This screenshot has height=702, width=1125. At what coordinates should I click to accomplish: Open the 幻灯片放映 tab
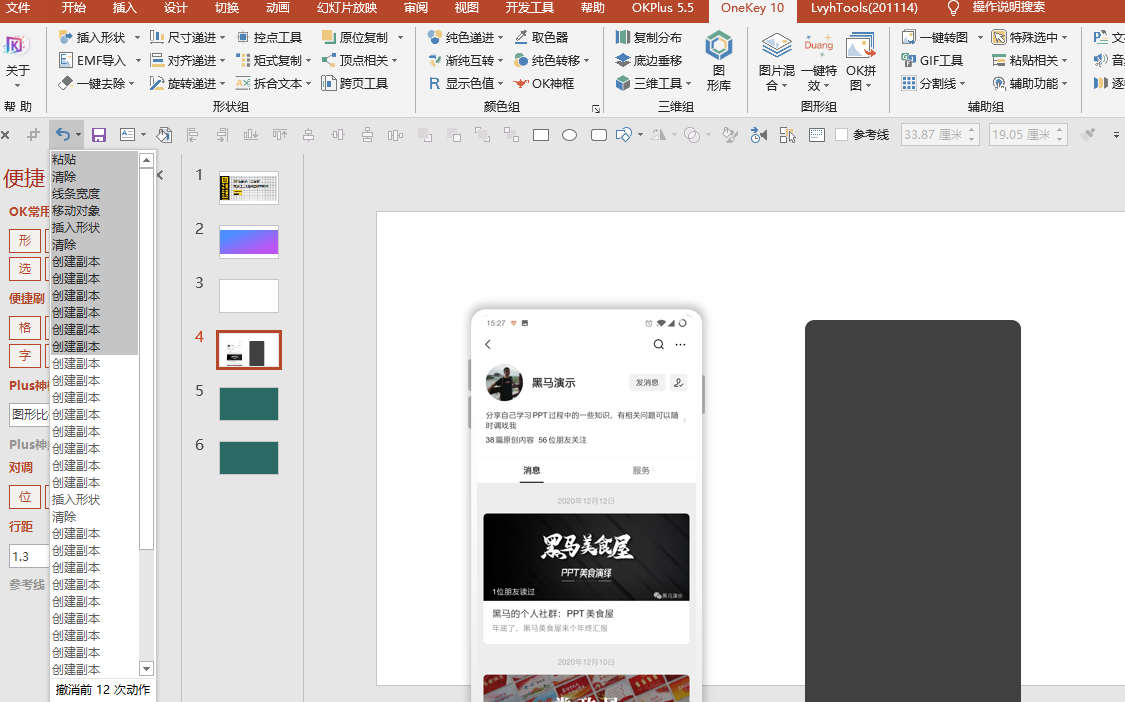[x=347, y=8]
